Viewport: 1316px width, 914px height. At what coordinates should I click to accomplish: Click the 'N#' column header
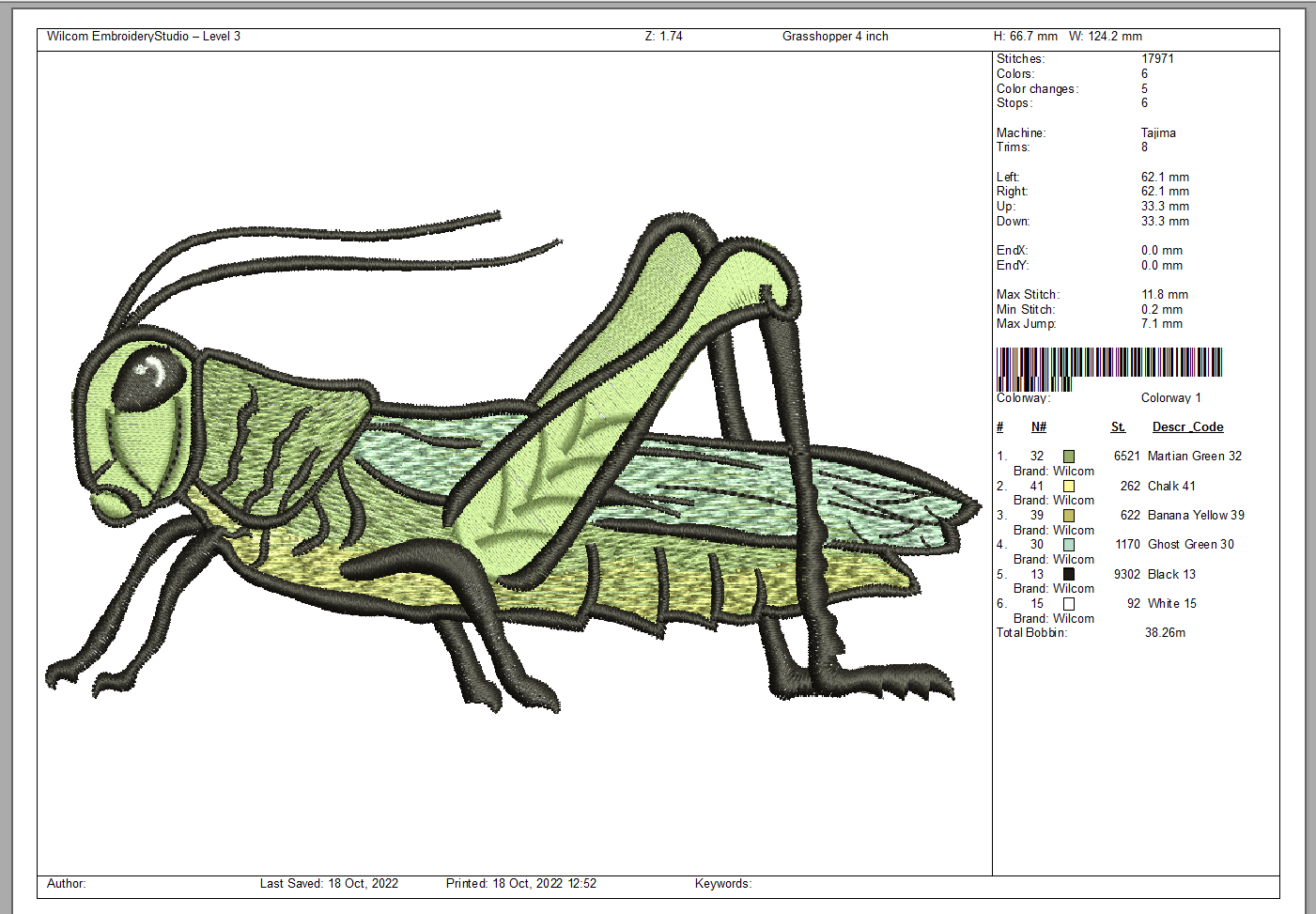1038,427
